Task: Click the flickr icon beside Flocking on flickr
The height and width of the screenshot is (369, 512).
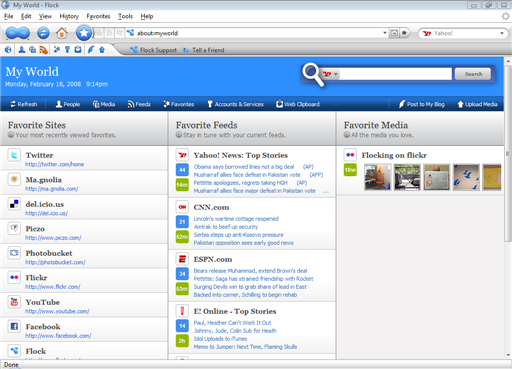Action: pyautogui.click(x=350, y=155)
